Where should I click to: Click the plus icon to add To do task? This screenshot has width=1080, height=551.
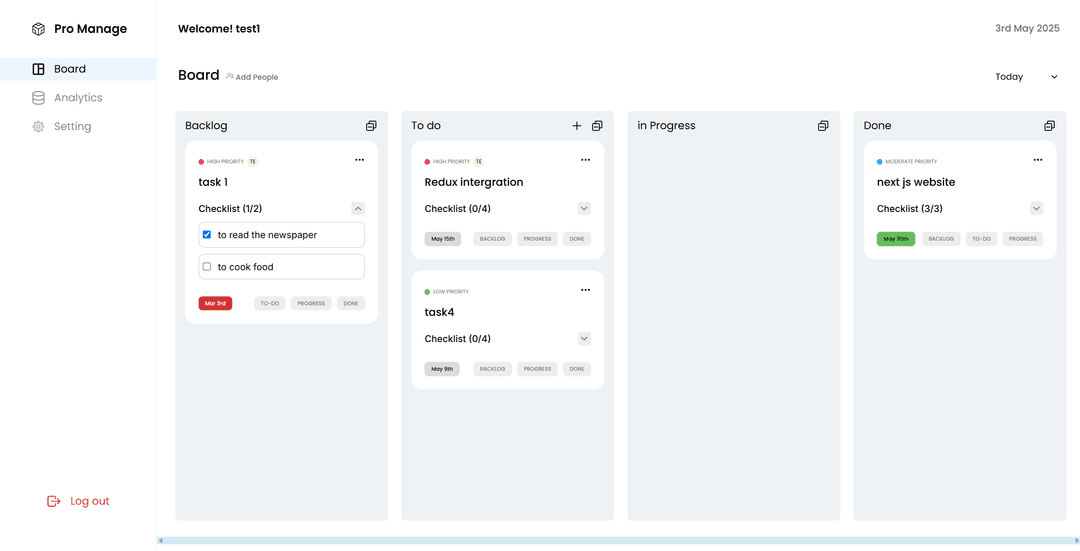click(576, 126)
